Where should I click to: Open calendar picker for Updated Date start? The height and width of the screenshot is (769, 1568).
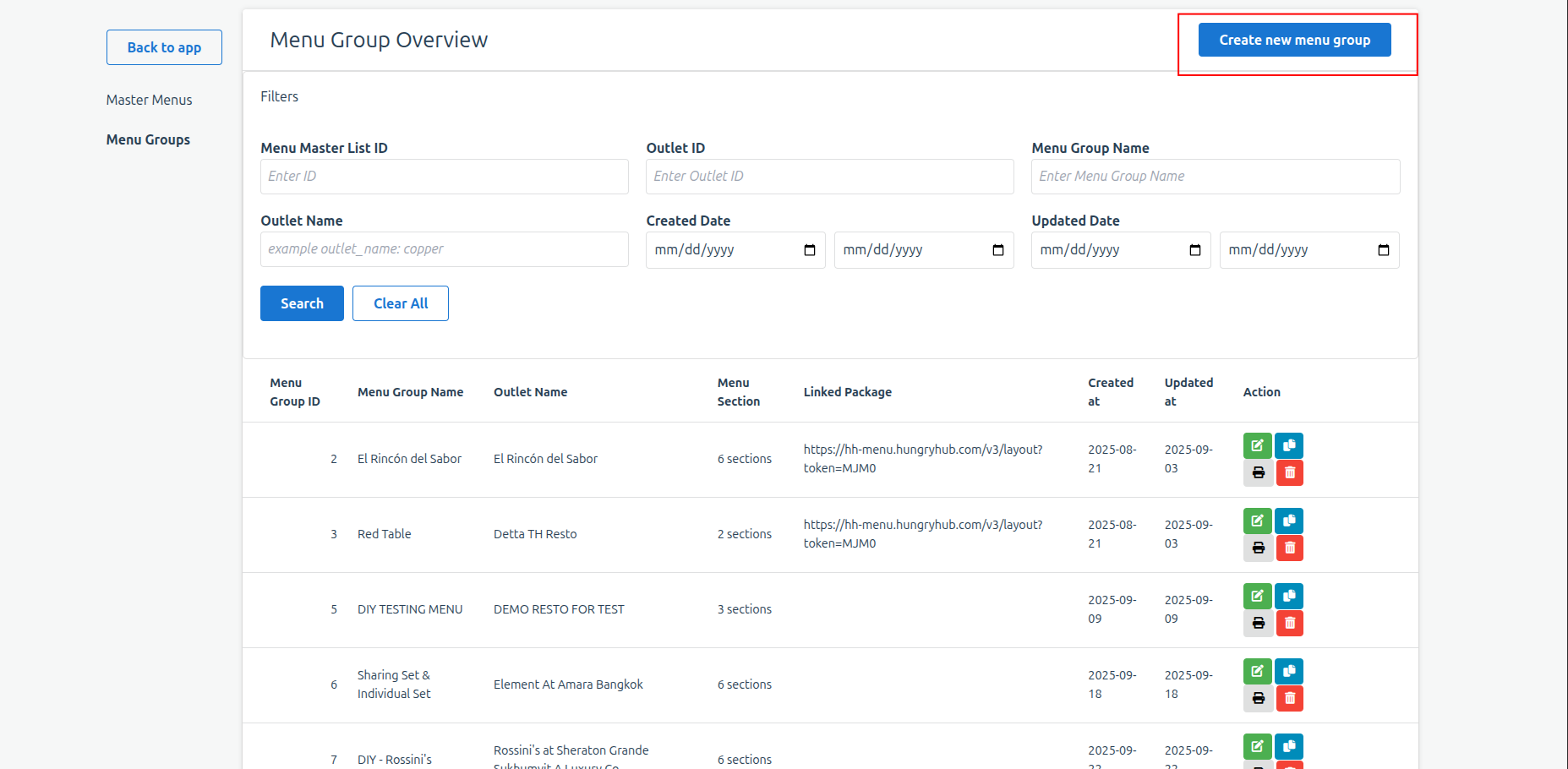[1194, 250]
